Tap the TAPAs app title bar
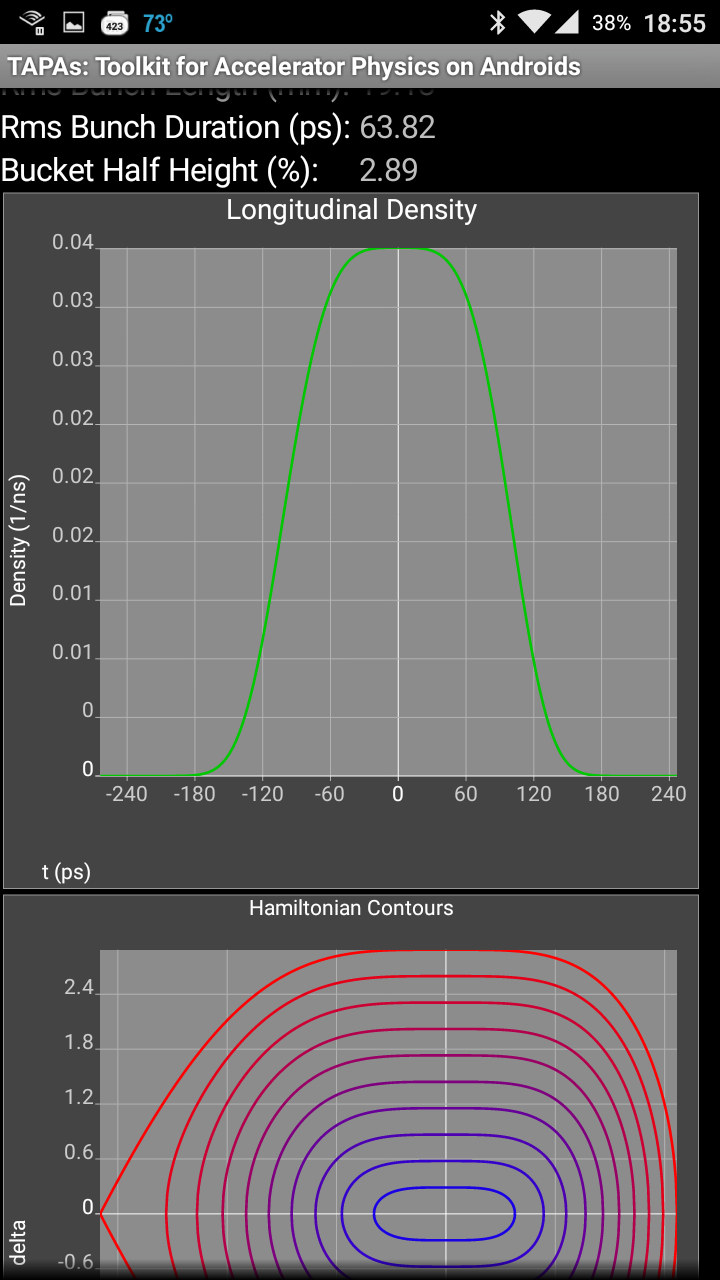This screenshot has height=1280, width=720. [x=360, y=67]
